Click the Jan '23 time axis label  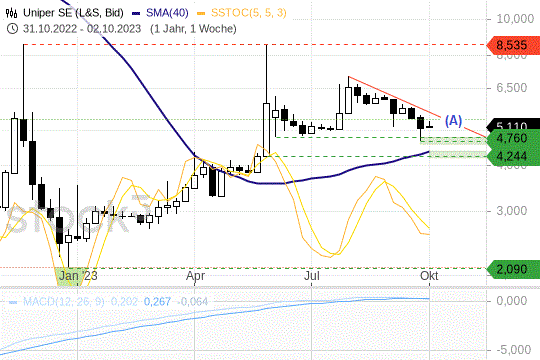click(x=78, y=276)
